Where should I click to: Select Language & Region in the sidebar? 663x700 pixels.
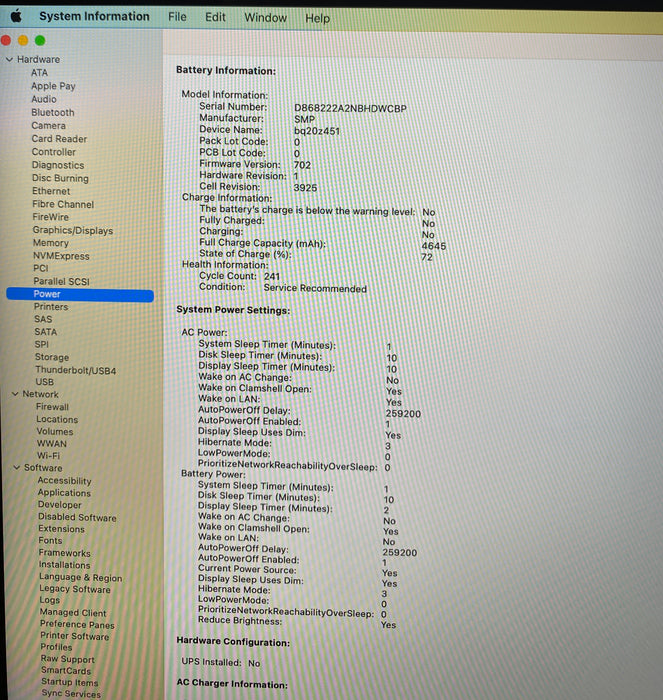coord(80,577)
